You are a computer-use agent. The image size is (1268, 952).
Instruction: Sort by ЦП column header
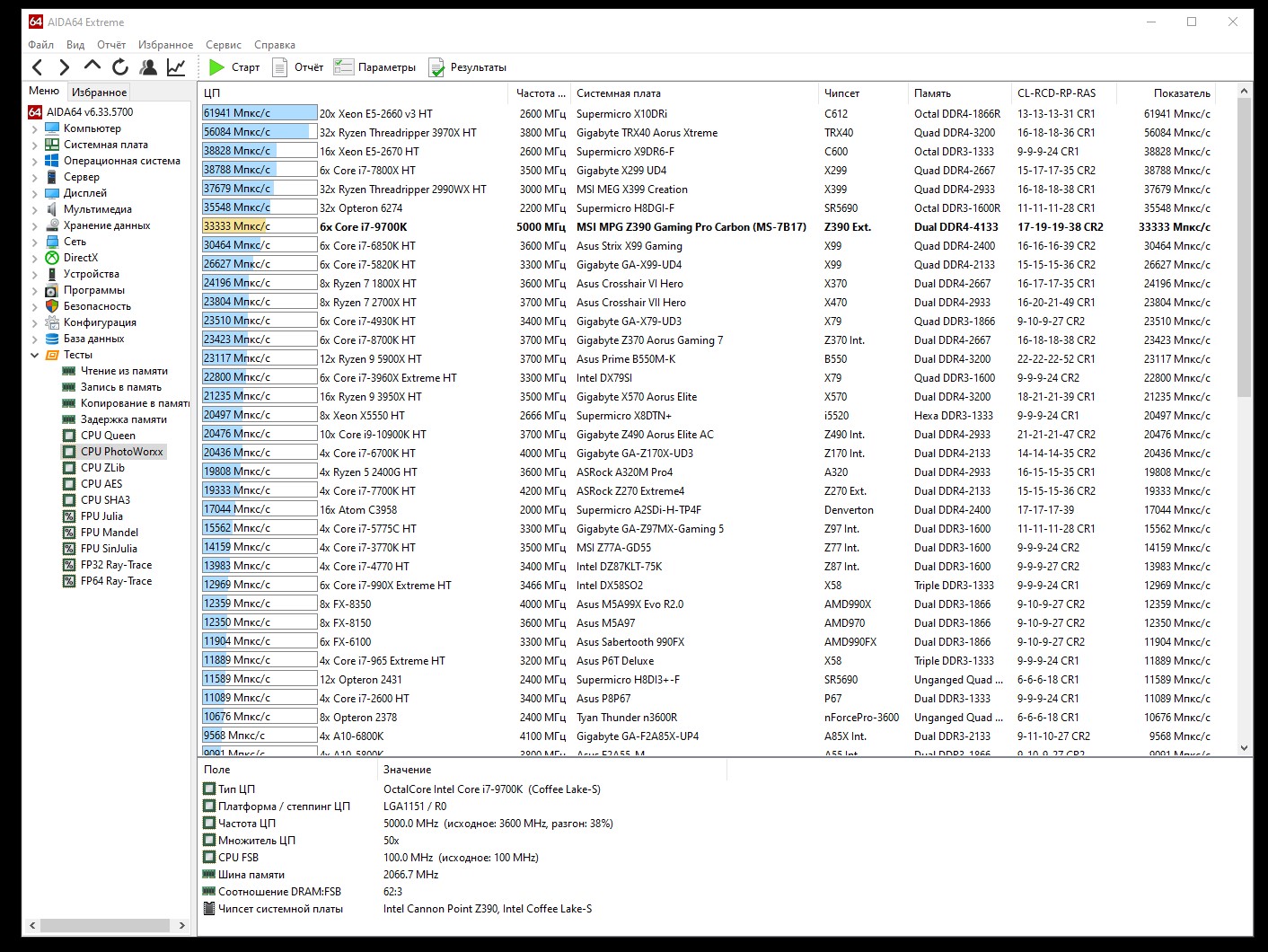click(353, 93)
